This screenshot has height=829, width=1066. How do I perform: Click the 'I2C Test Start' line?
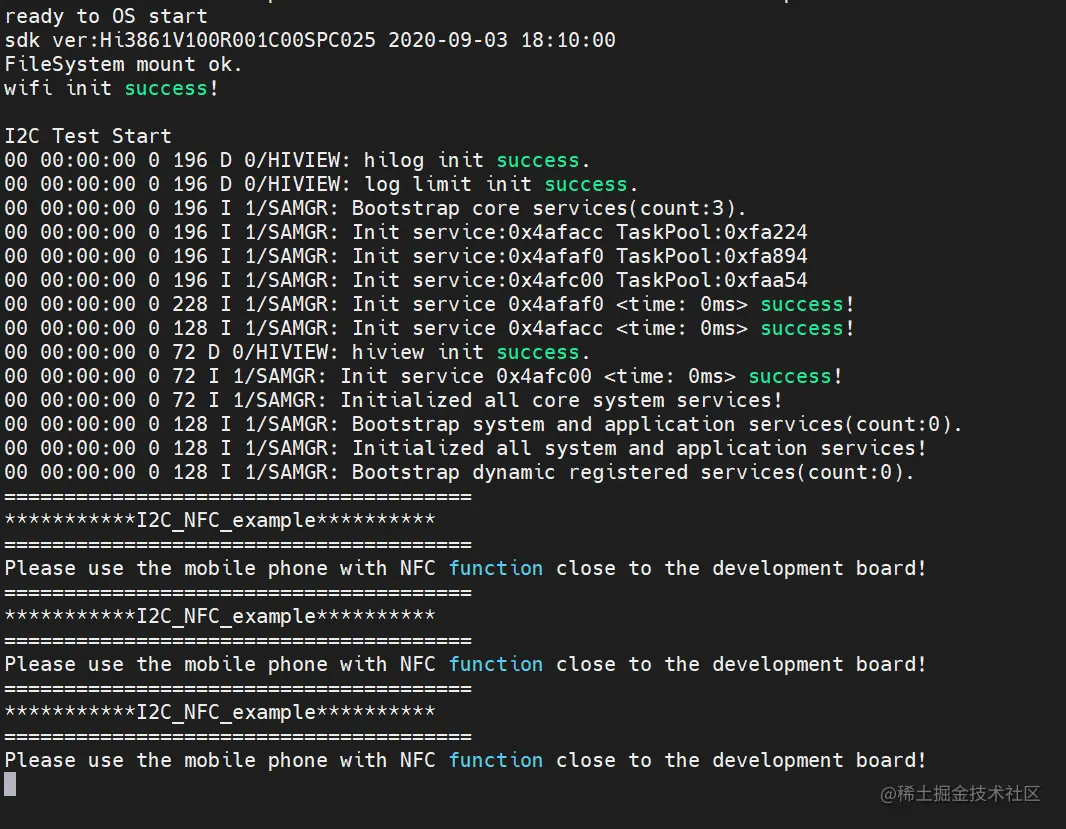tap(88, 136)
